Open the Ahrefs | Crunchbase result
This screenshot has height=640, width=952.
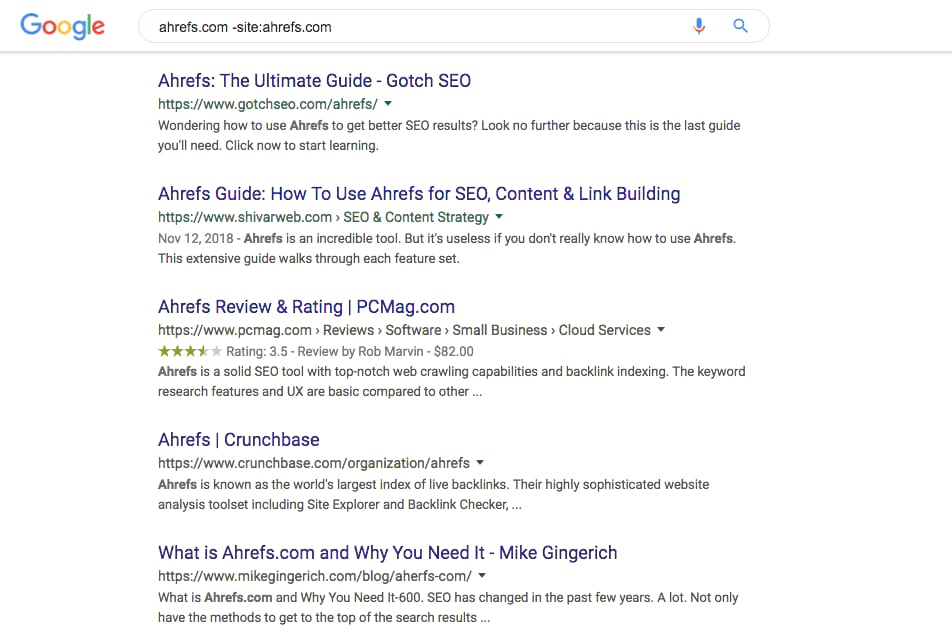coord(239,440)
